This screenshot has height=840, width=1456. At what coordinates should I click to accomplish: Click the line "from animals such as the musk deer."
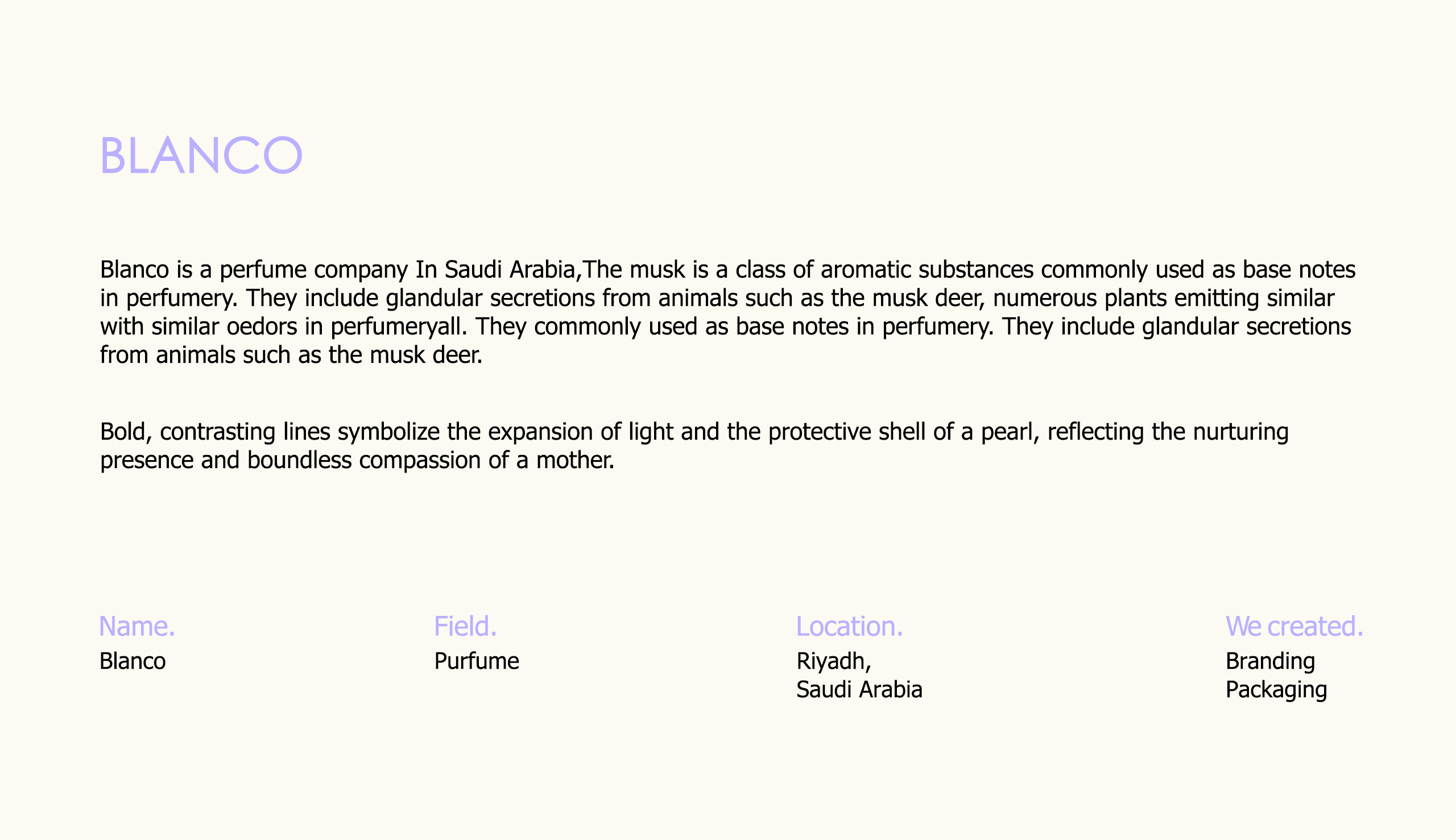pyautogui.click(x=291, y=355)
